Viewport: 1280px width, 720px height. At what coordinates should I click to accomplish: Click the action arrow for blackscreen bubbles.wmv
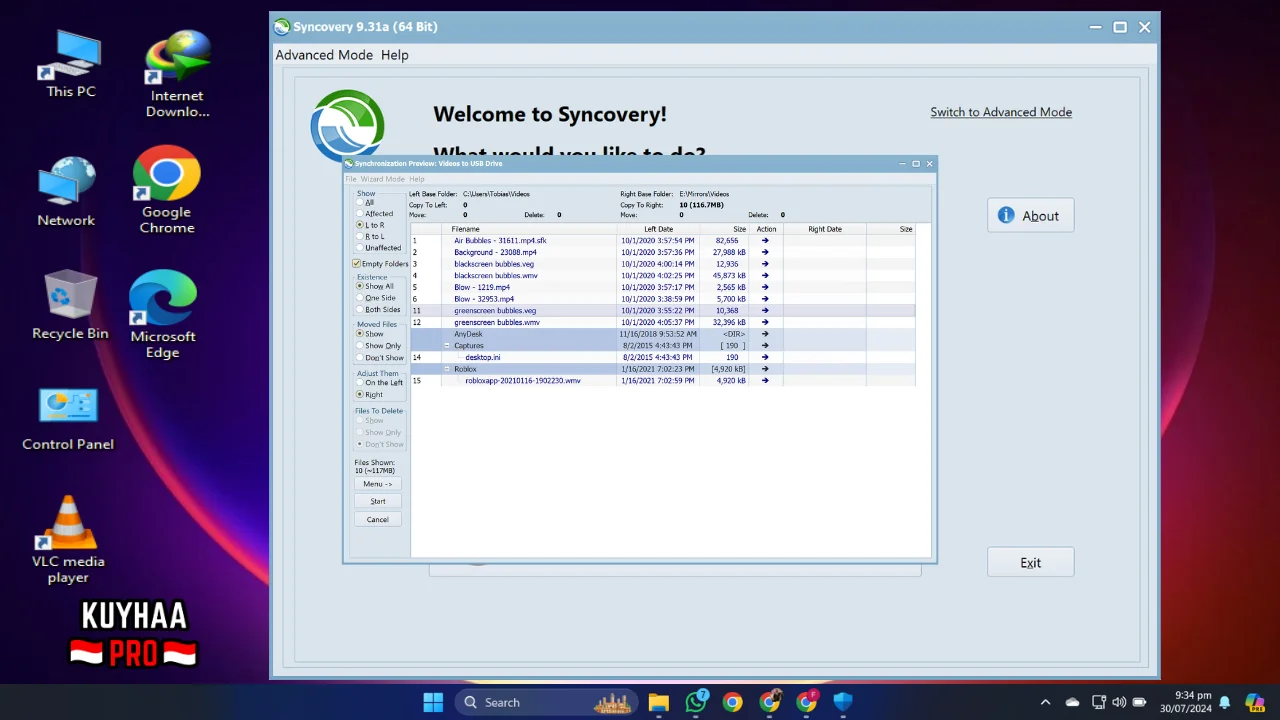click(765, 276)
